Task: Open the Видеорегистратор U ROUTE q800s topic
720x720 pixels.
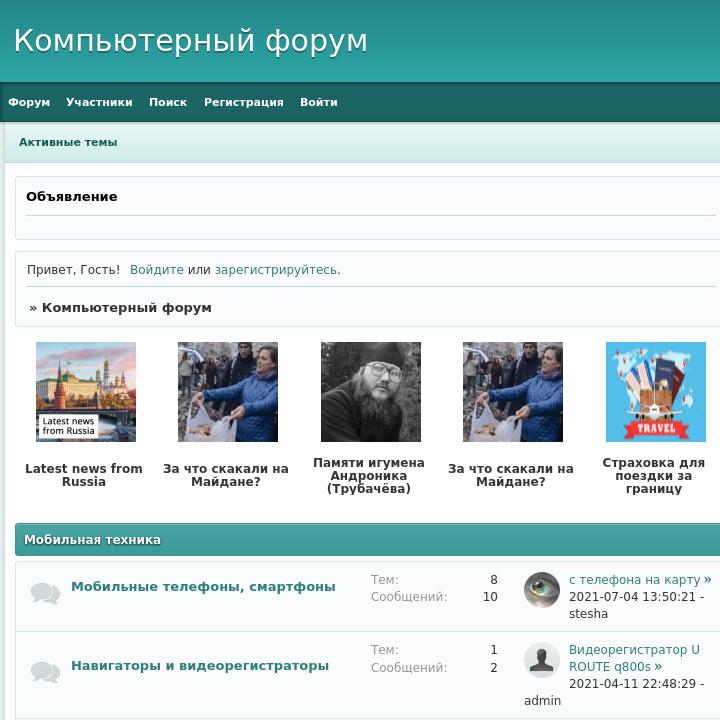Action: (634, 658)
